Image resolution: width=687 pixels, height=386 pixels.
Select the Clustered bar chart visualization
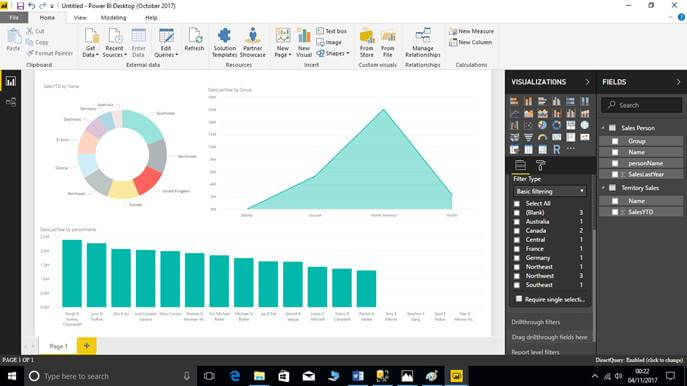(542, 101)
